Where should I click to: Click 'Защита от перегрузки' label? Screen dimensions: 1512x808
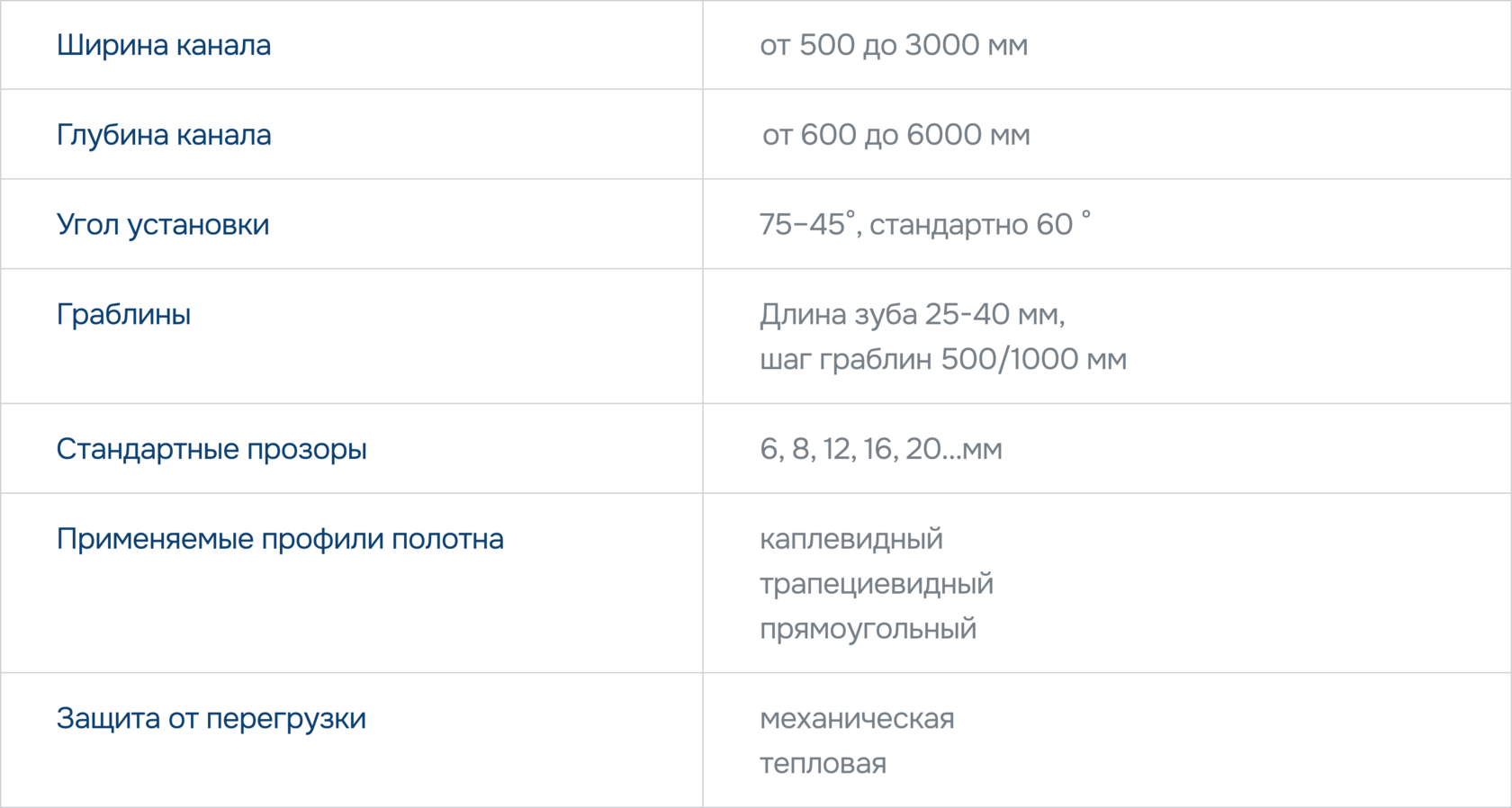tap(211, 719)
